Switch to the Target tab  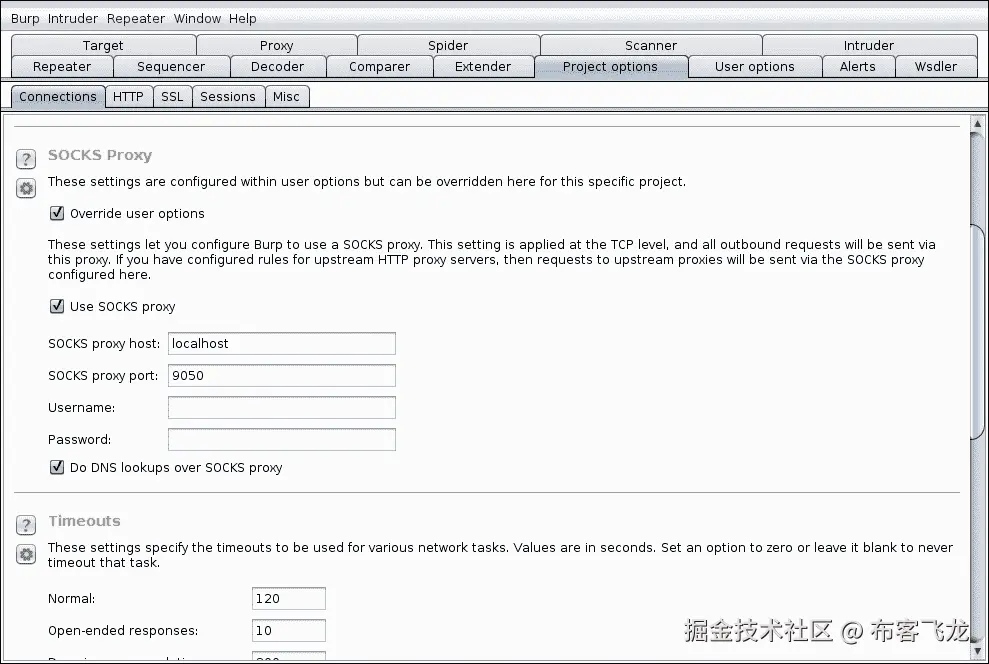pyautogui.click(x=103, y=45)
